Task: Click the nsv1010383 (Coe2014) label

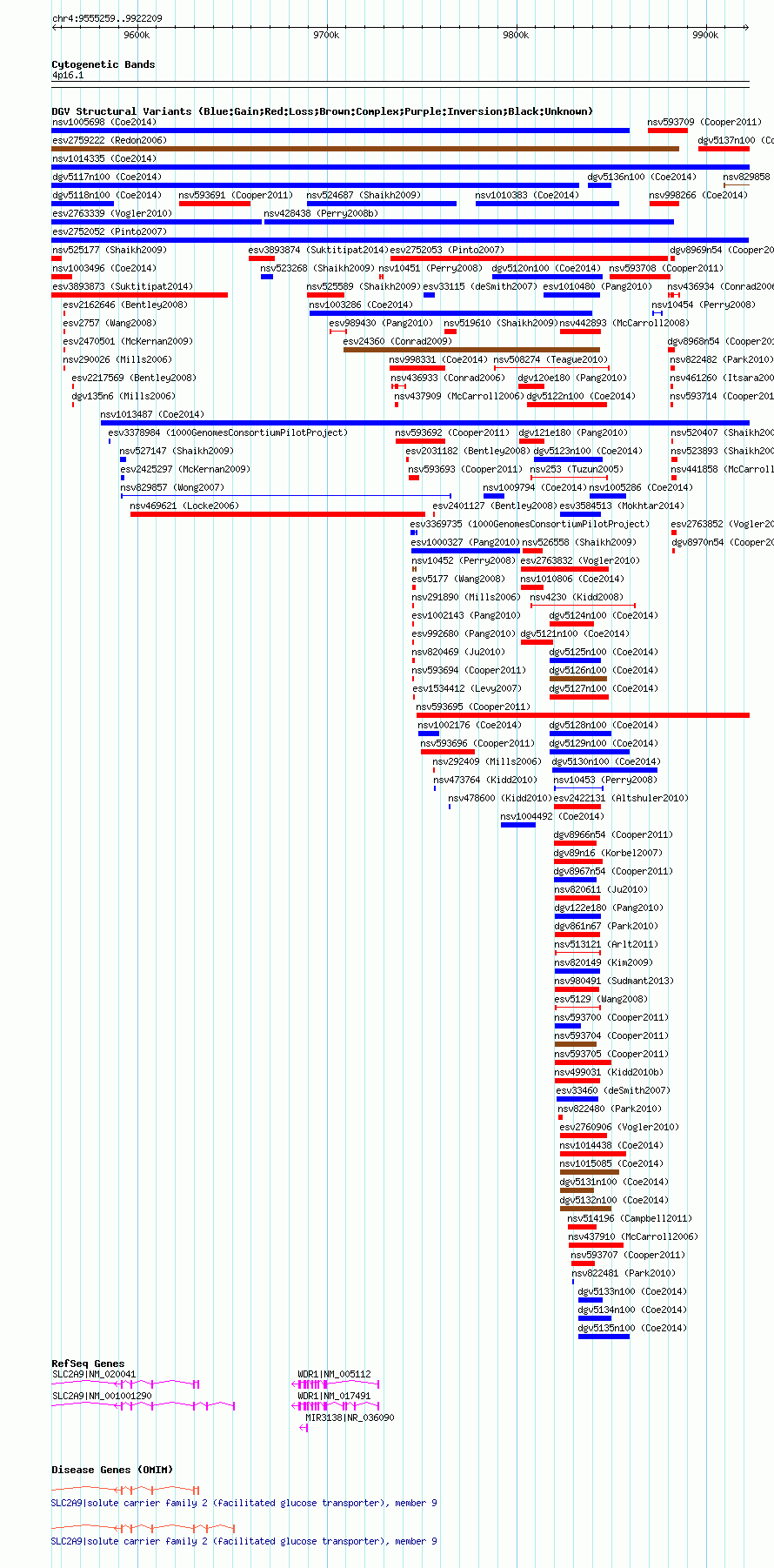Action: pyautogui.click(x=527, y=195)
